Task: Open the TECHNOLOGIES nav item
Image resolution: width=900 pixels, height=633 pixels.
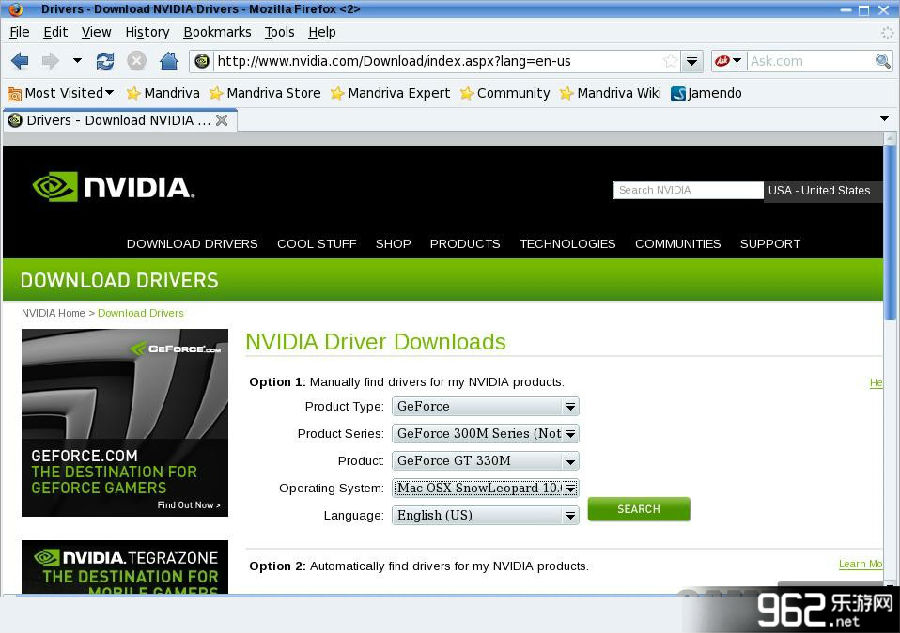Action: [567, 244]
